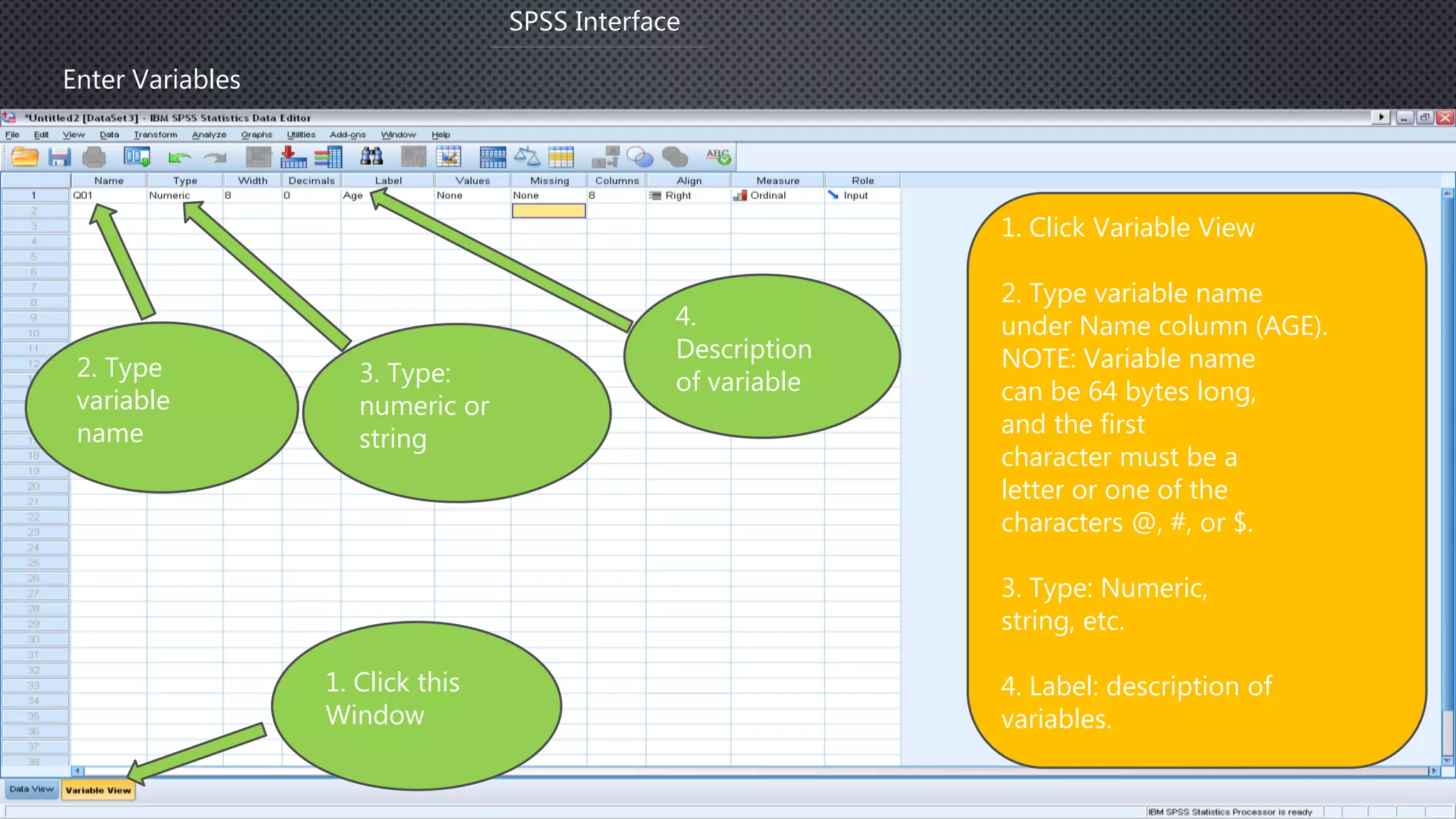Switch to the Data View tab
The width and height of the screenshot is (1456, 819).
coord(31,789)
